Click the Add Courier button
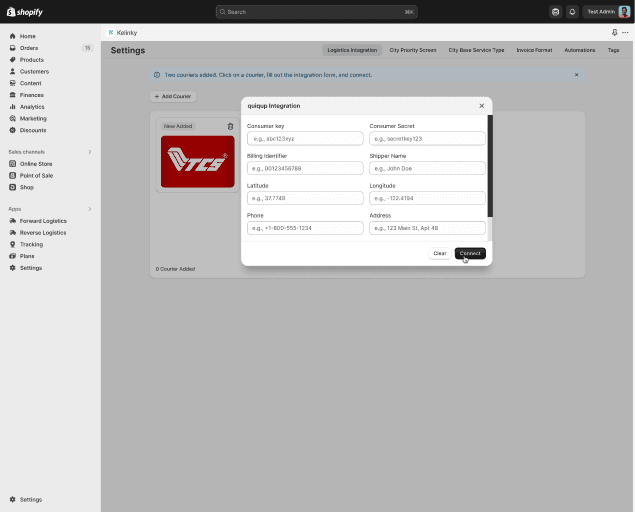Viewport: 635px width, 512px height. pyautogui.click(x=173, y=96)
